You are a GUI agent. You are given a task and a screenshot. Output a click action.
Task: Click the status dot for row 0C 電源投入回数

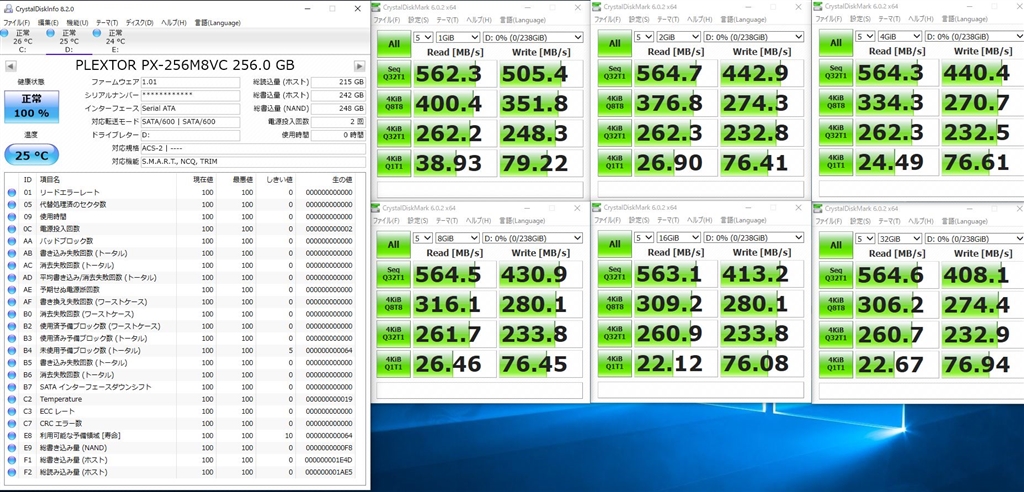11,229
